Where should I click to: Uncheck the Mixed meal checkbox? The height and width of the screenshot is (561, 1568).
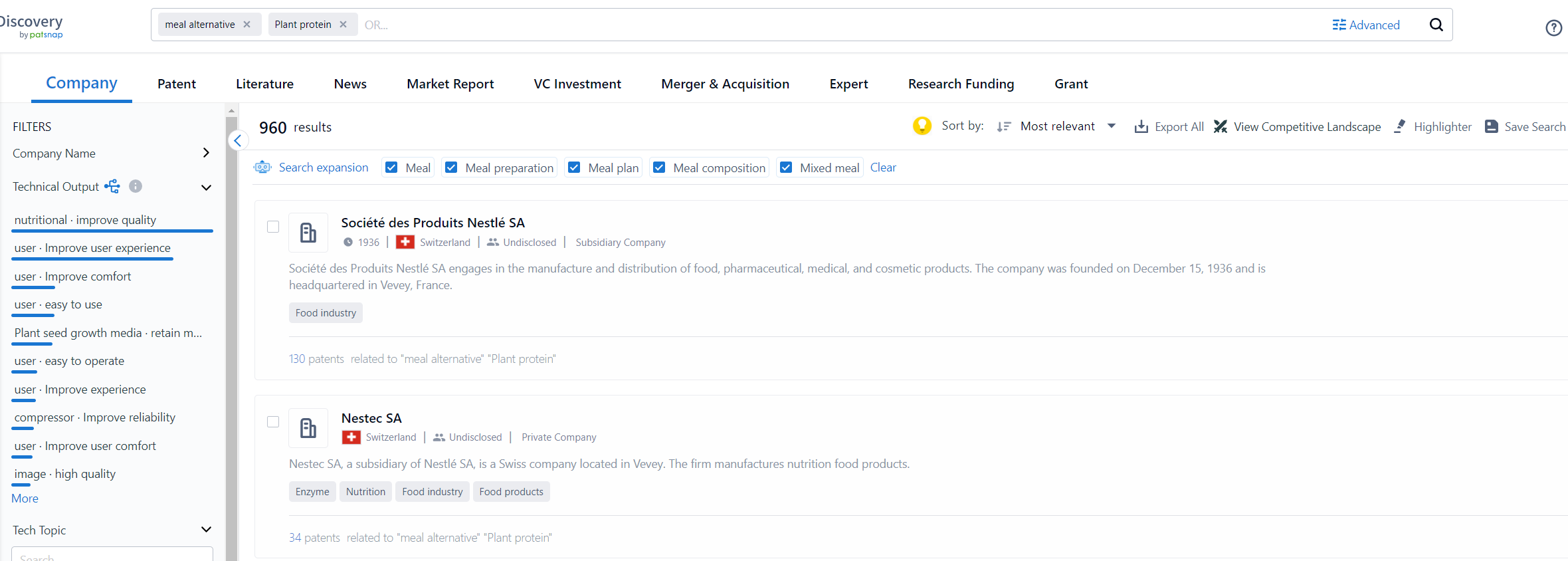pyautogui.click(x=786, y=168)
